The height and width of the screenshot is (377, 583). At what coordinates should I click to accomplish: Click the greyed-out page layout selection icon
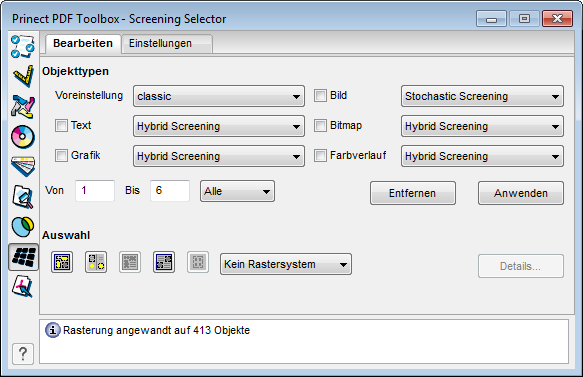pyautogui.click(x=130, y=262)
